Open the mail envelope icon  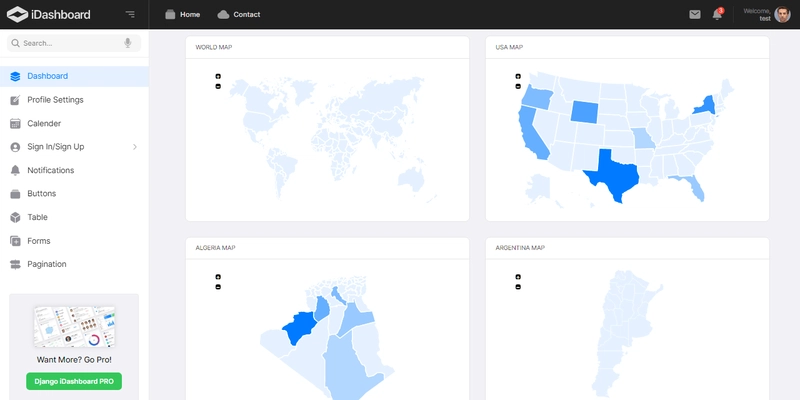pyautogui.click(x=694, y=14)
